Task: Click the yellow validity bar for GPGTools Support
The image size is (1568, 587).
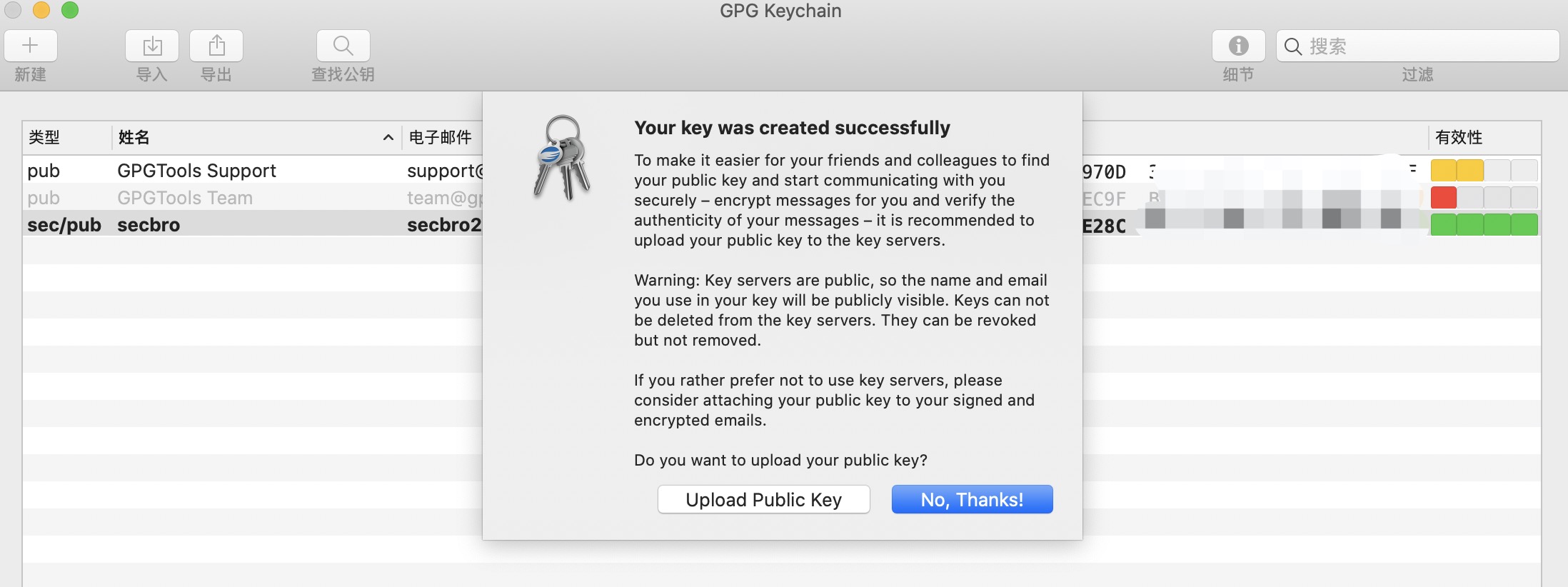Action: [1457, 171]
